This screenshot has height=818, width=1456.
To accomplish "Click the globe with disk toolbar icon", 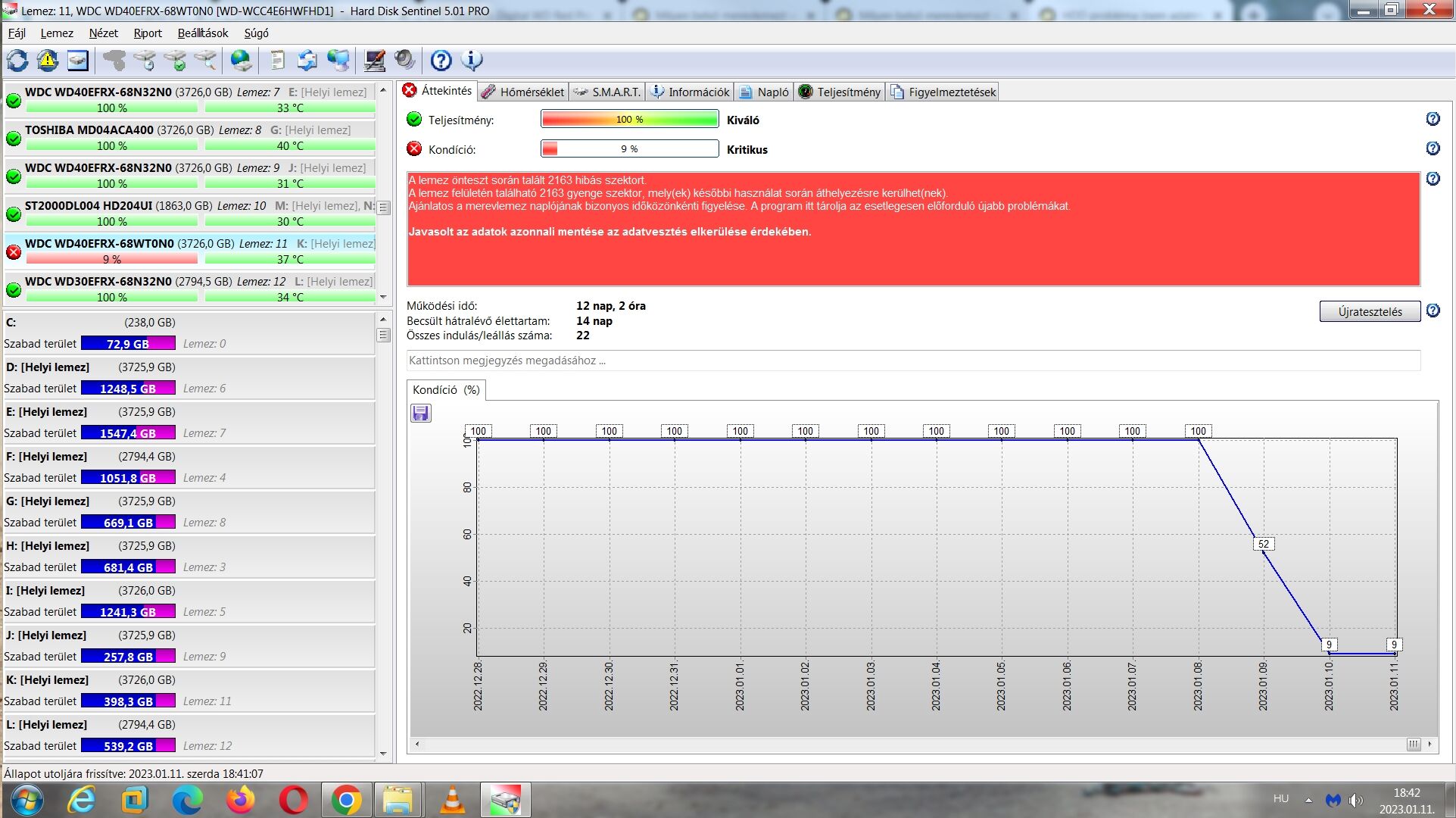I will click(x=242, y=61).
